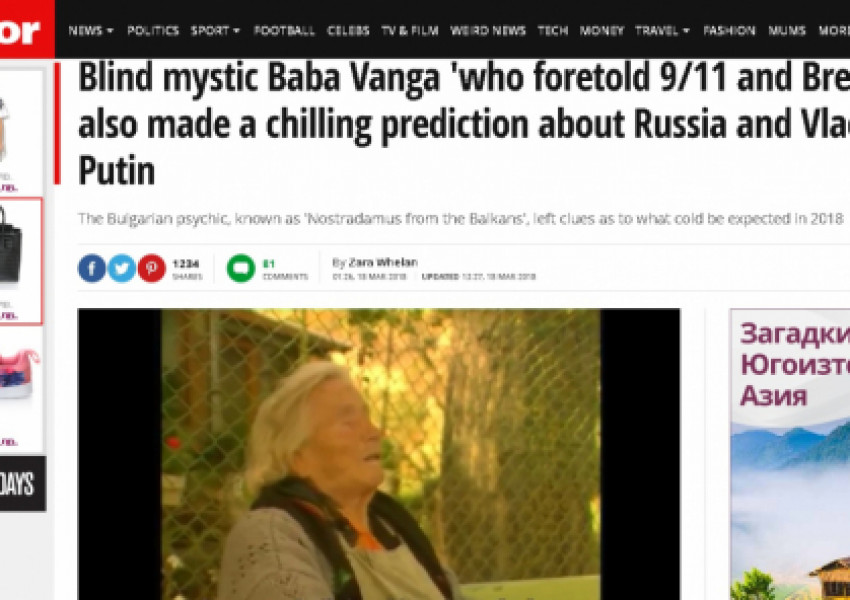Open the black handbag sidebar ad

pos(20,261)
